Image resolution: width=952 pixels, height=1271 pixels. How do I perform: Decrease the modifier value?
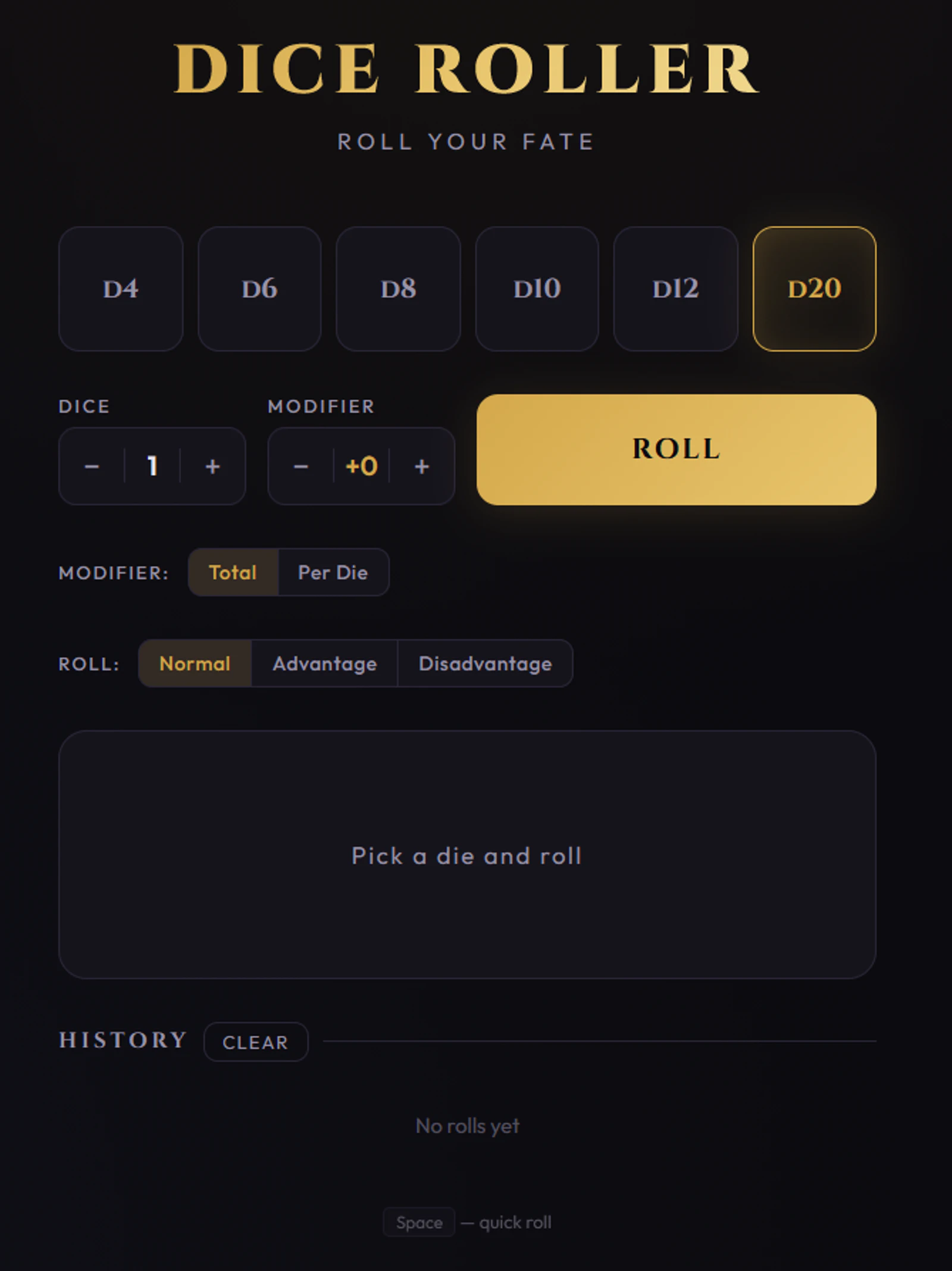[300, 467]
